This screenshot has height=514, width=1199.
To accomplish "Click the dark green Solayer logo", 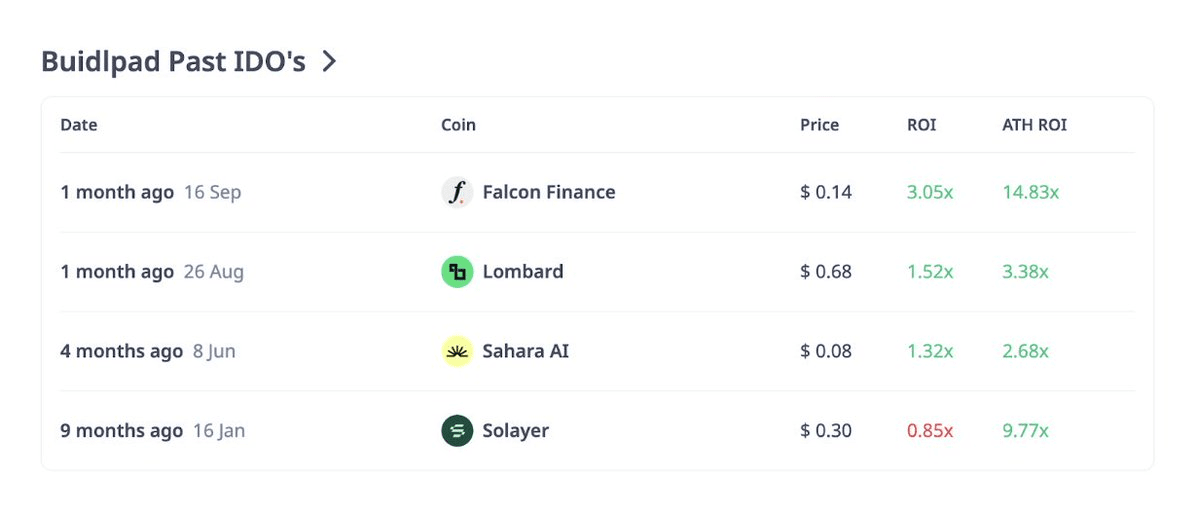I will pos(457,431).
